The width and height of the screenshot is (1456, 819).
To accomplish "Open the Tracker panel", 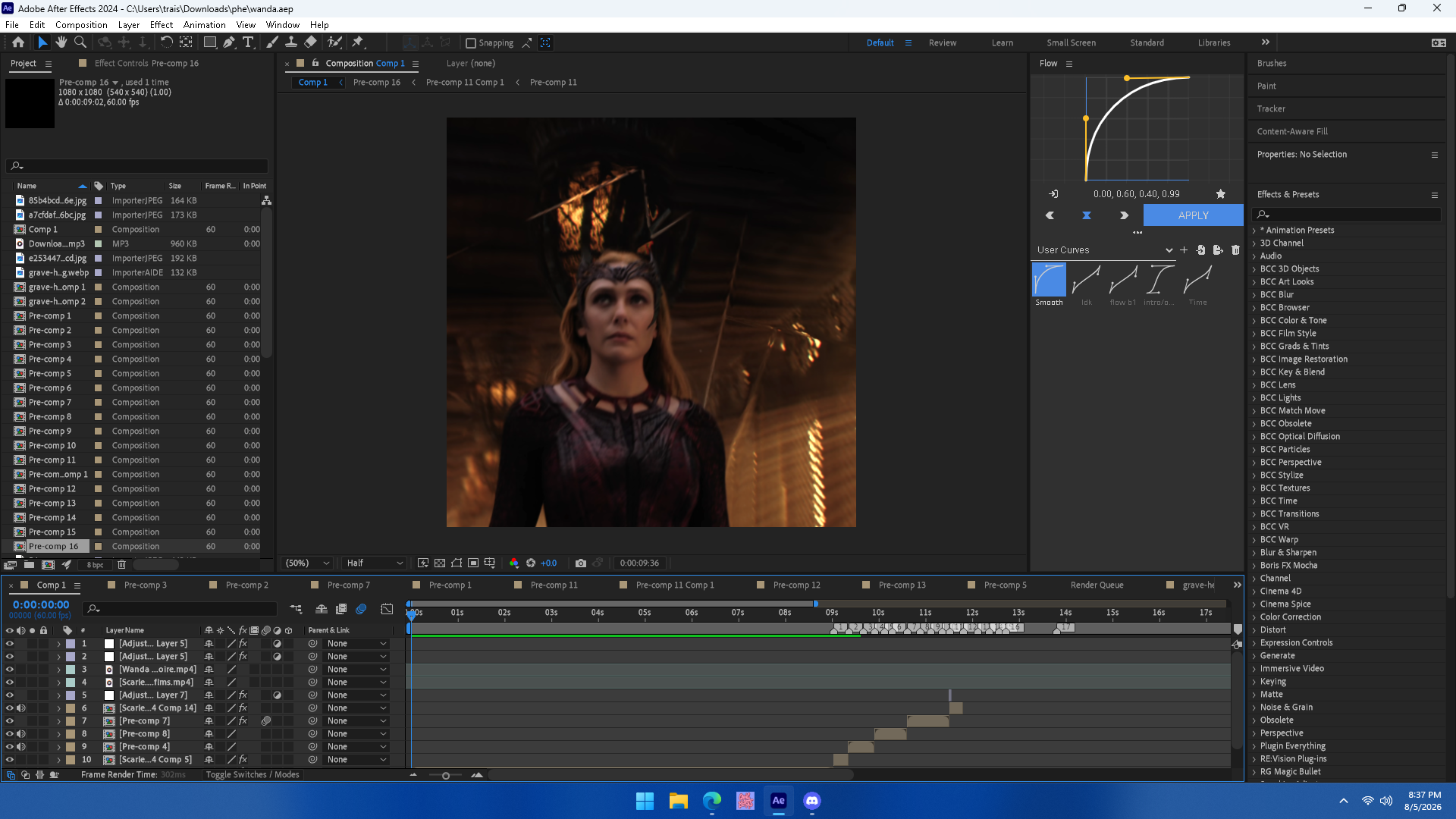I will coord(1271,109).
